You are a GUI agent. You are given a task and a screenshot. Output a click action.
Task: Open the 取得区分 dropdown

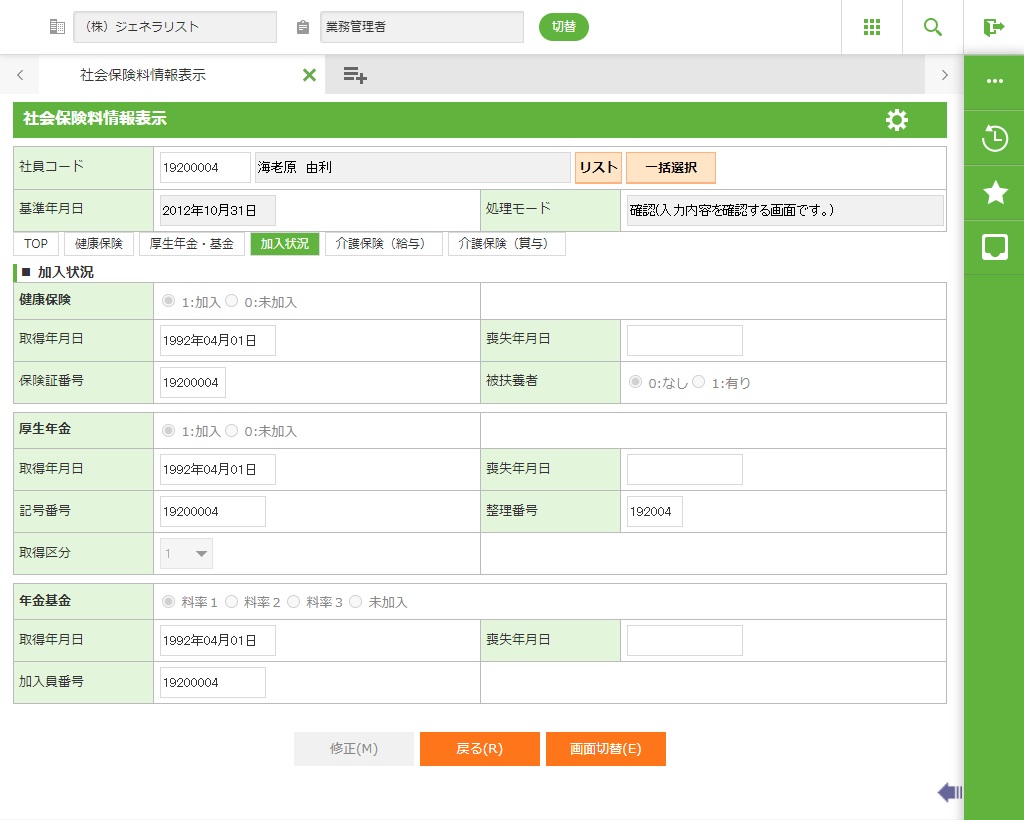coord(187,553)
